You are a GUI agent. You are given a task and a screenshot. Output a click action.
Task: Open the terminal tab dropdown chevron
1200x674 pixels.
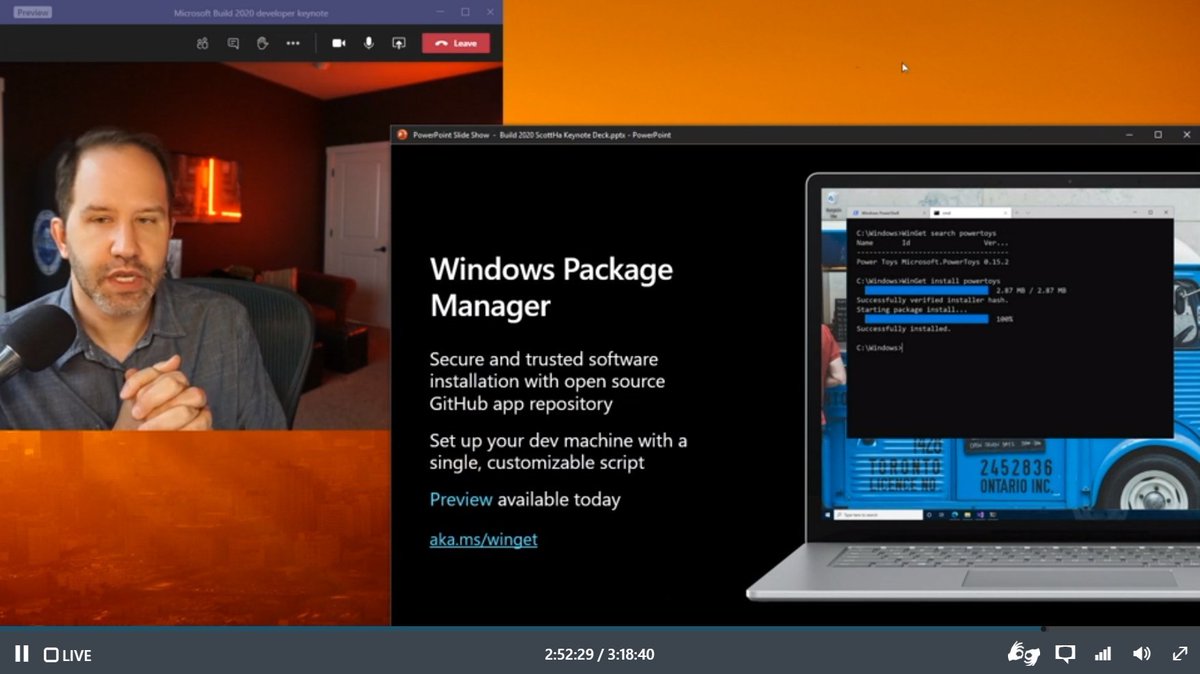click(x=1027, y=212)
